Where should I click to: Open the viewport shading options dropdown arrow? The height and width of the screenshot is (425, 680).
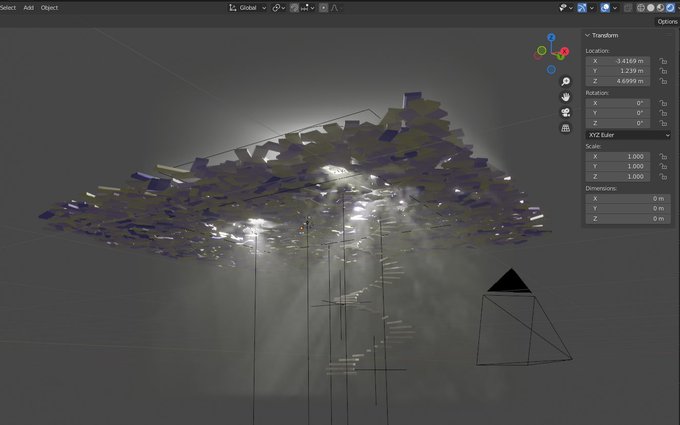click(x=677, y=8)
